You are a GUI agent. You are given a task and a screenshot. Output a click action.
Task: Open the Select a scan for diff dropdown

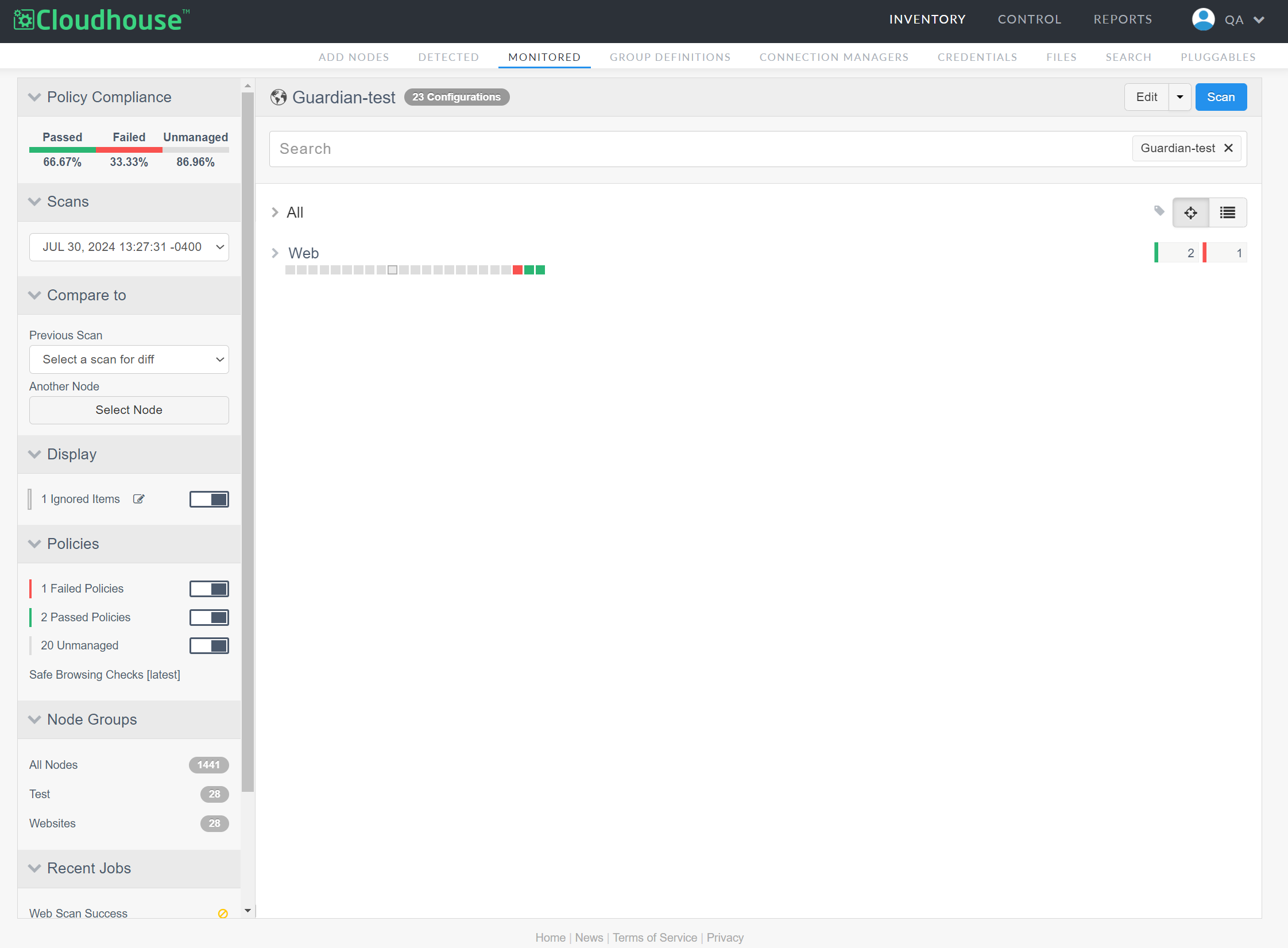pos(129,359)
